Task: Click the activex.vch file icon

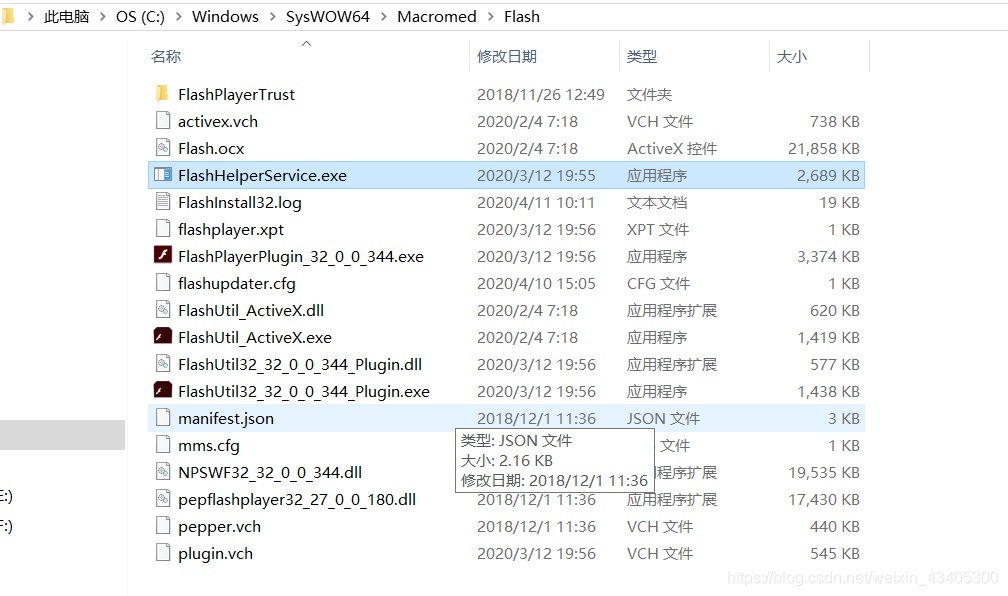Action: click(163, 121)
